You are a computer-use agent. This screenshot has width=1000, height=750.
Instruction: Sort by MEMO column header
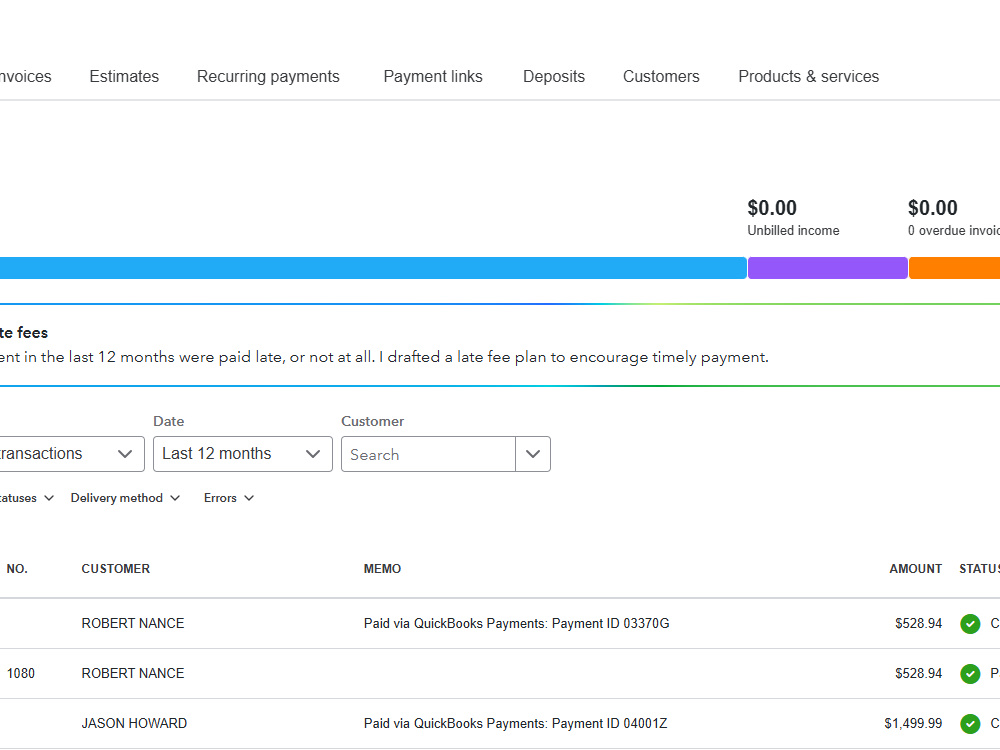tap(382, 569)
